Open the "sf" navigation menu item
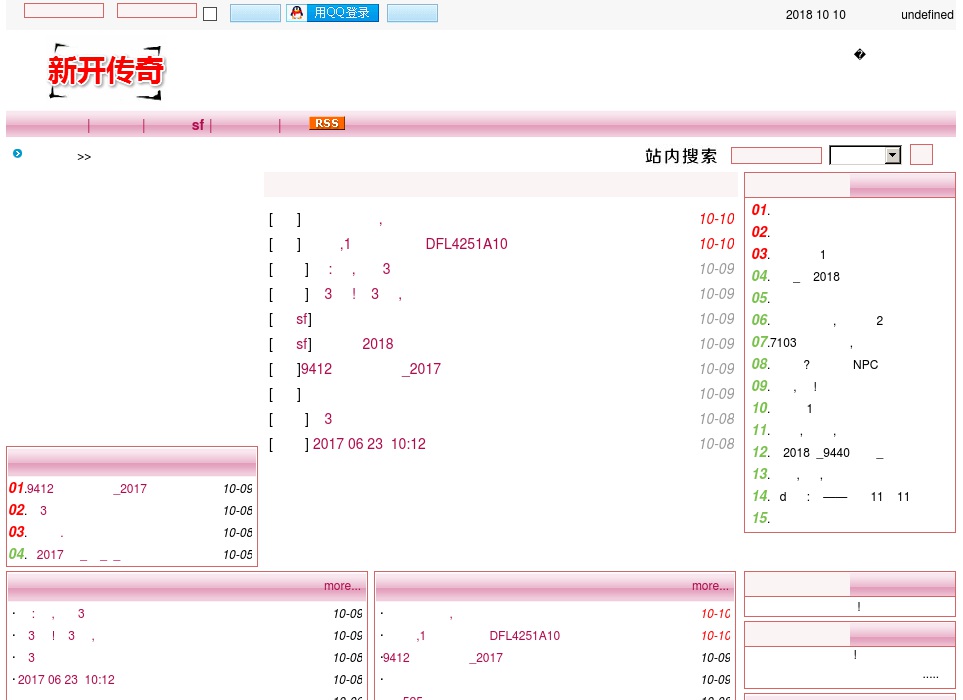Viewport: 963px width, 700px height. [197, 125]
